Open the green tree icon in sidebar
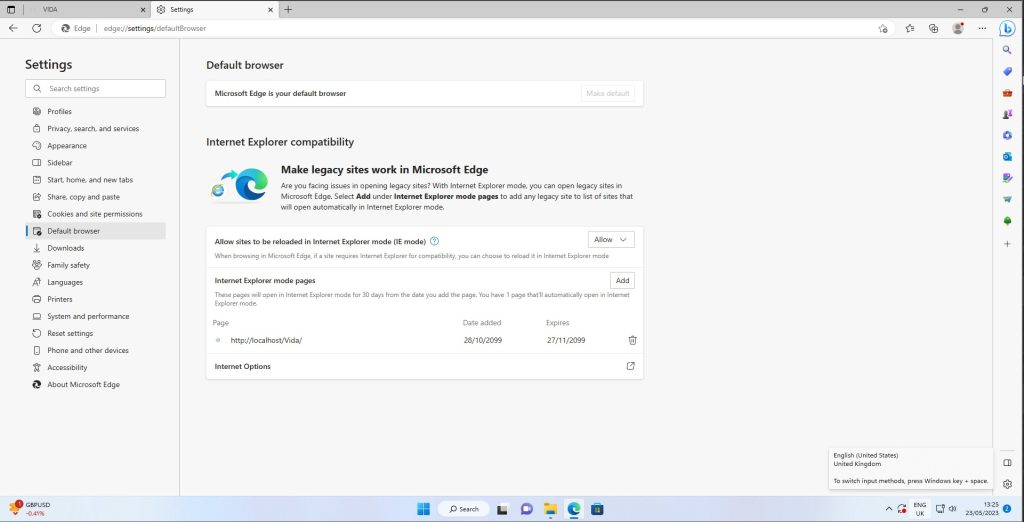Screen dimensions: 1024x522 click(x=1007, y=221)
